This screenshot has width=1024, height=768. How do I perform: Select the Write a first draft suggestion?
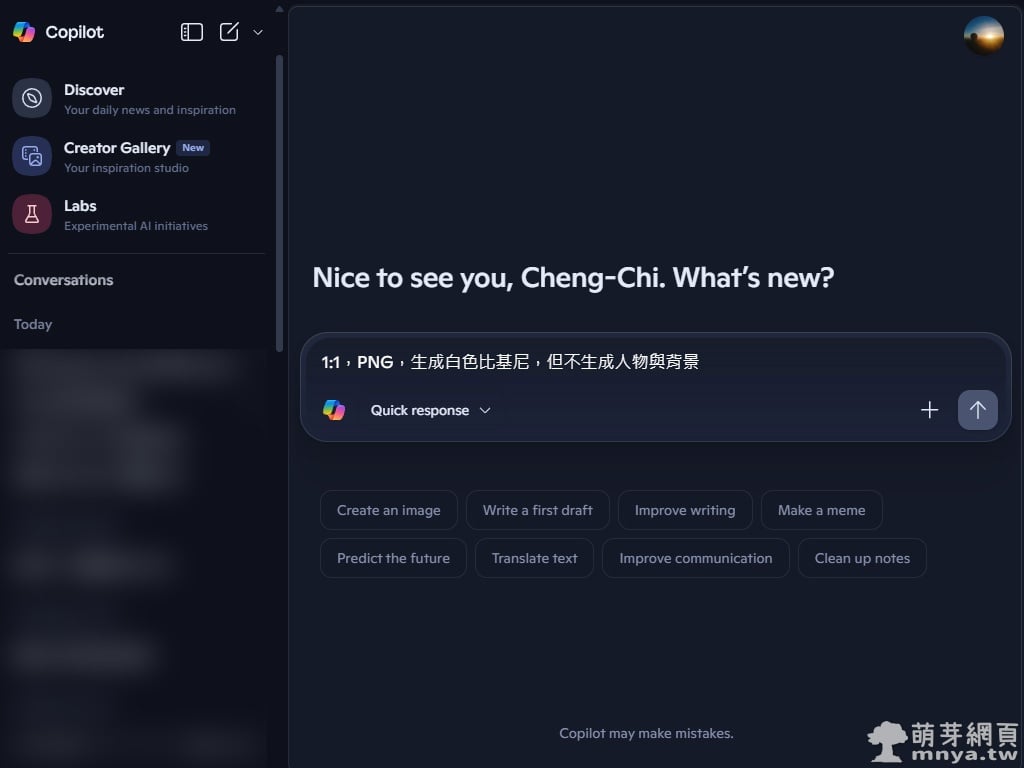(x=537, y=510)
